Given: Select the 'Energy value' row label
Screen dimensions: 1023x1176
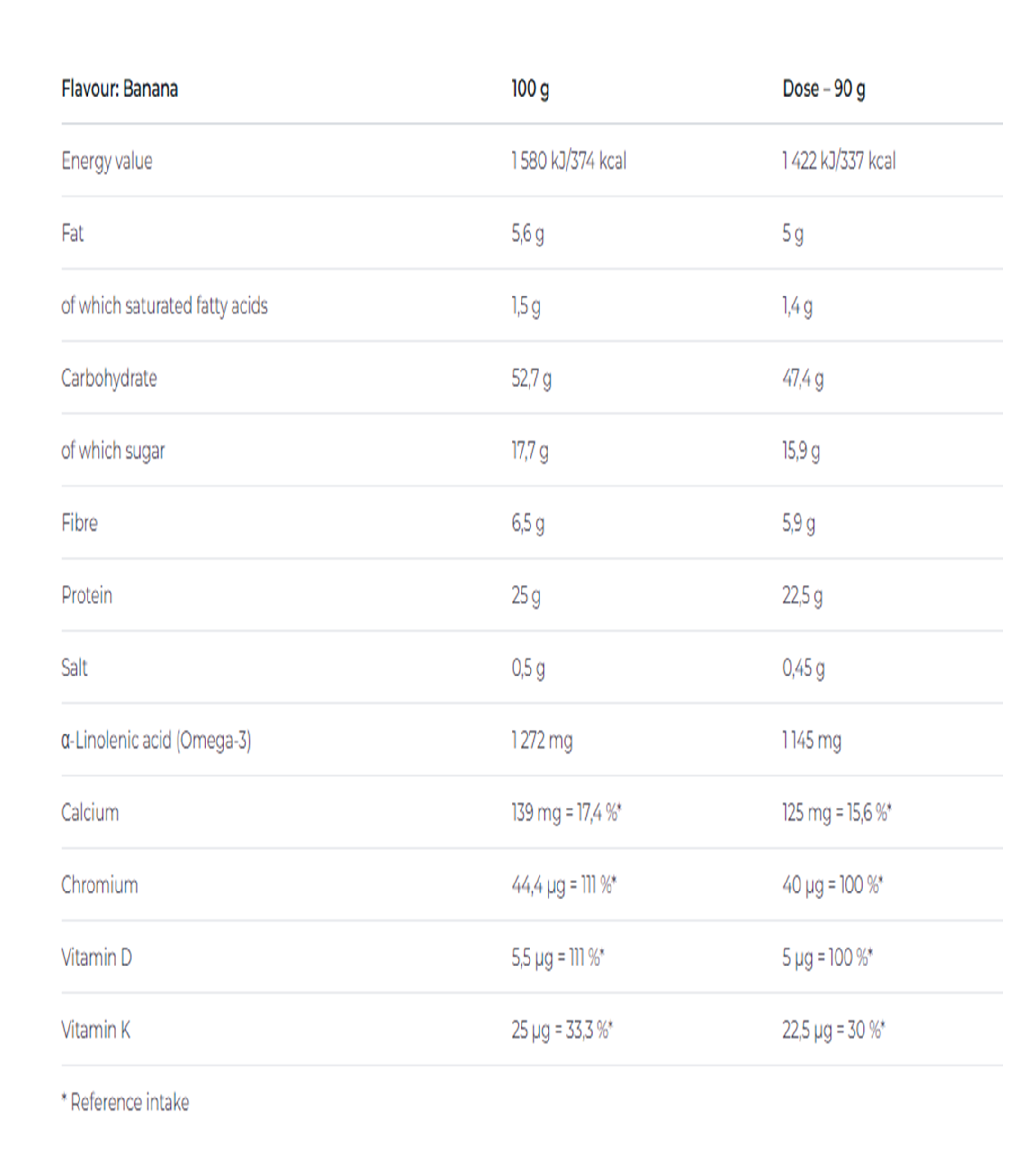Looking at the screenshot, I should tap(107, 161).
